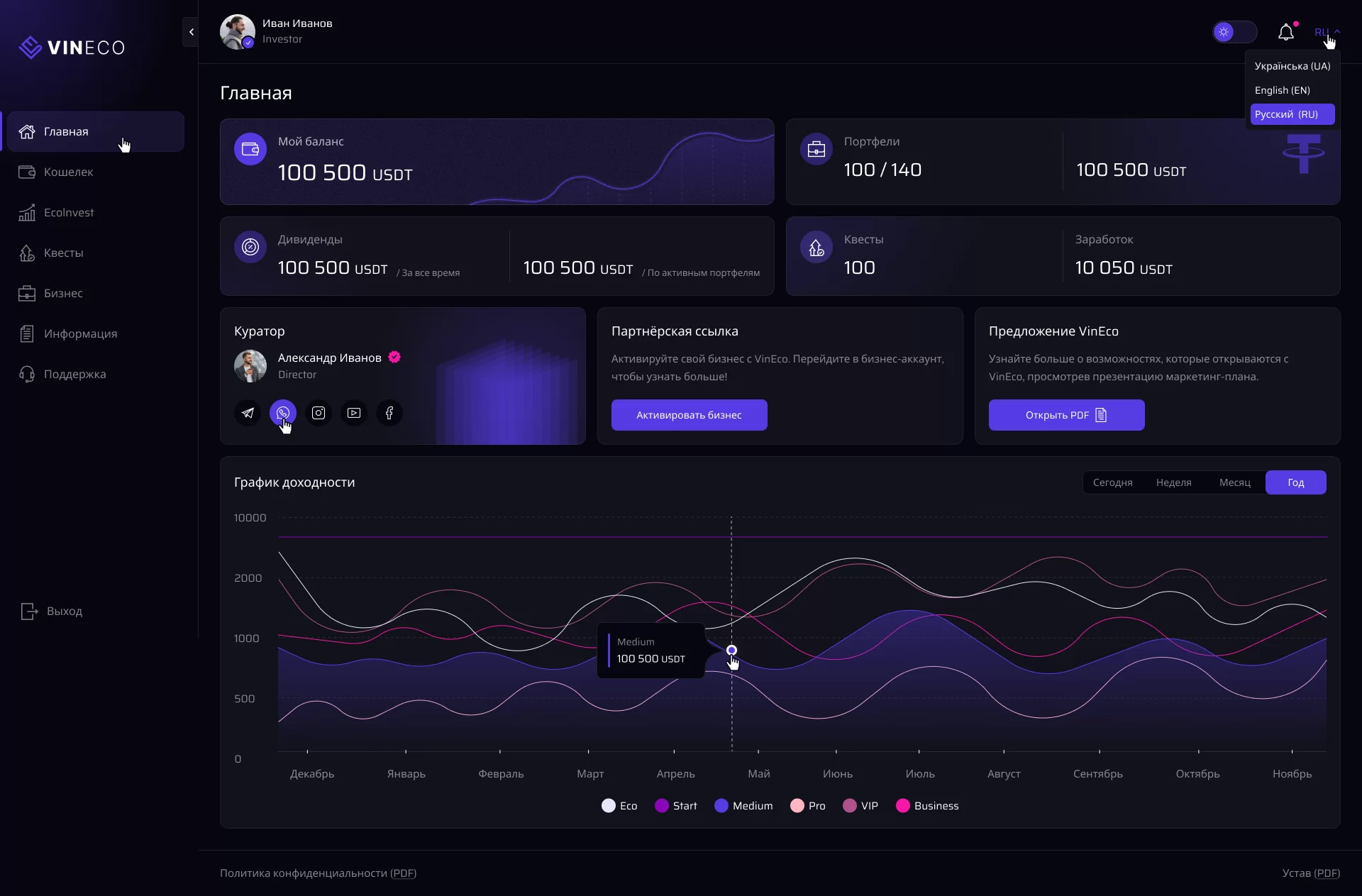
Task: Click the curator's WhatsApp icon
Action: click(283, 412)
